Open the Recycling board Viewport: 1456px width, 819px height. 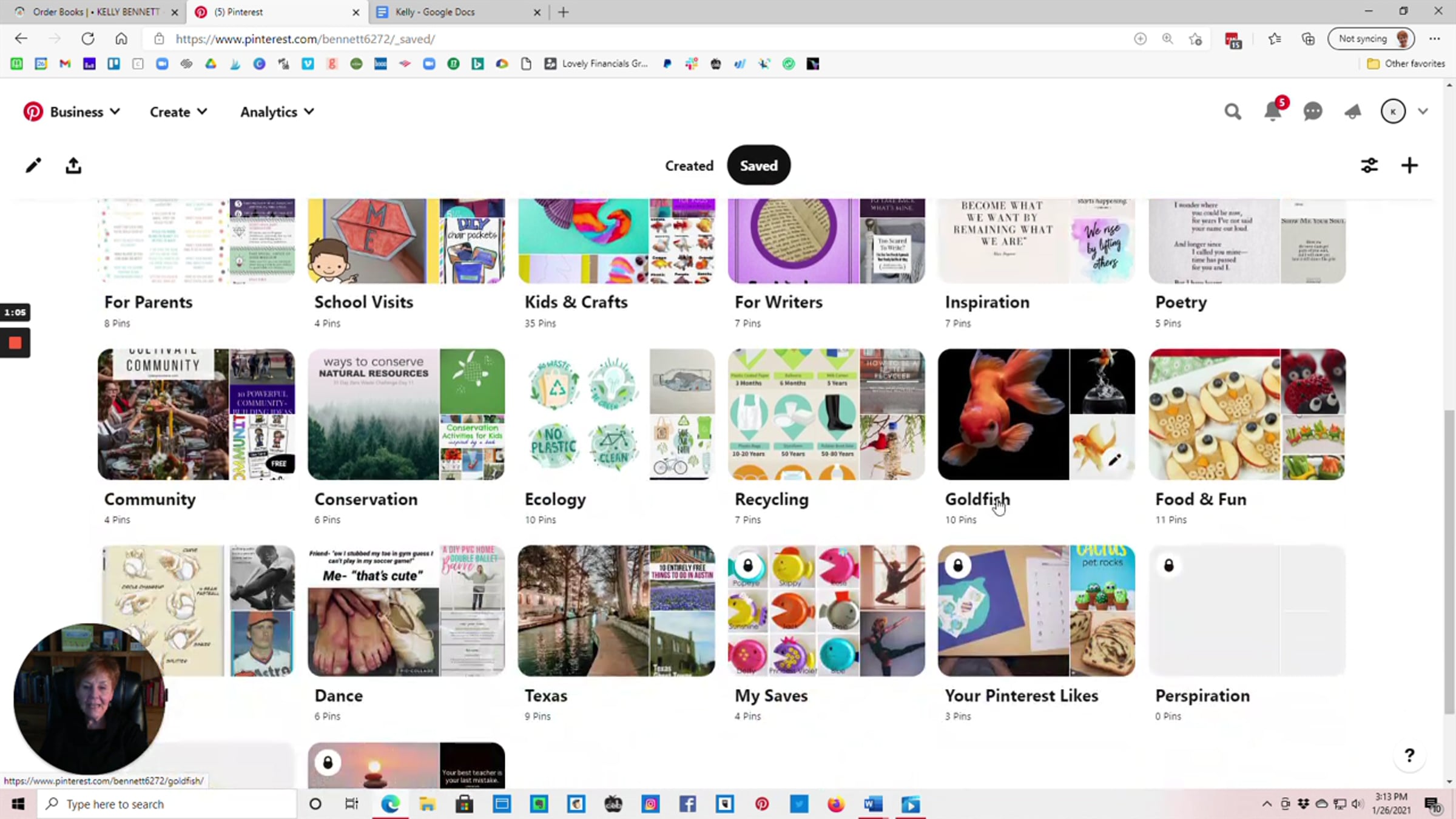point(826,414)
